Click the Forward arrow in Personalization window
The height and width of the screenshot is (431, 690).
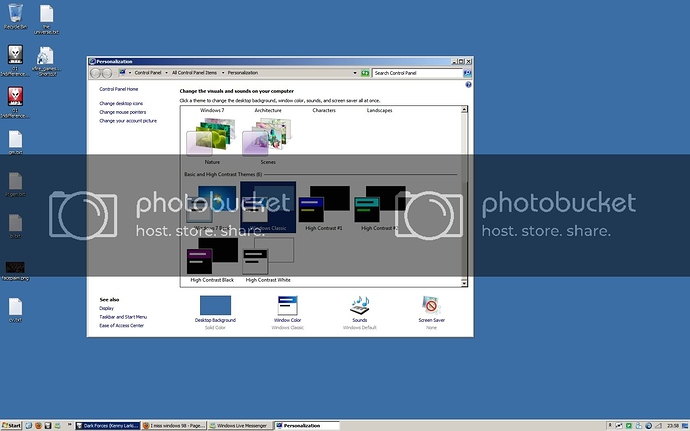106,73
